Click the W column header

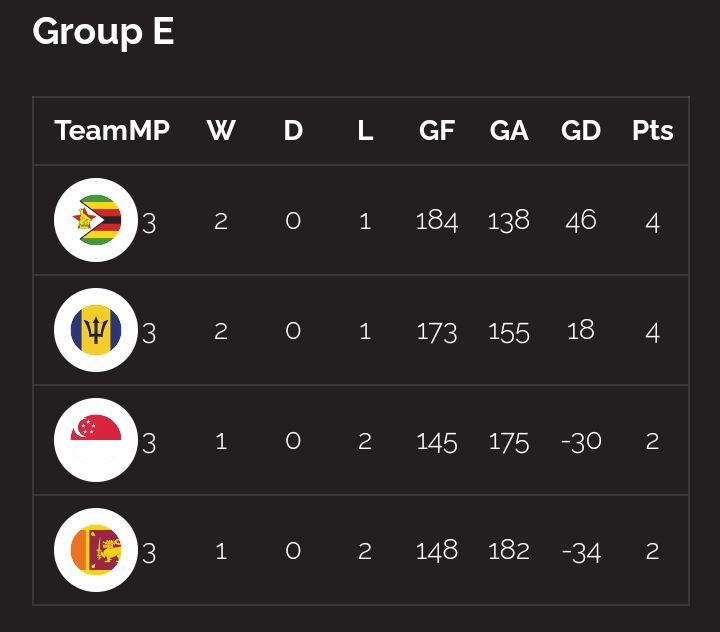[x=221, y=131]
